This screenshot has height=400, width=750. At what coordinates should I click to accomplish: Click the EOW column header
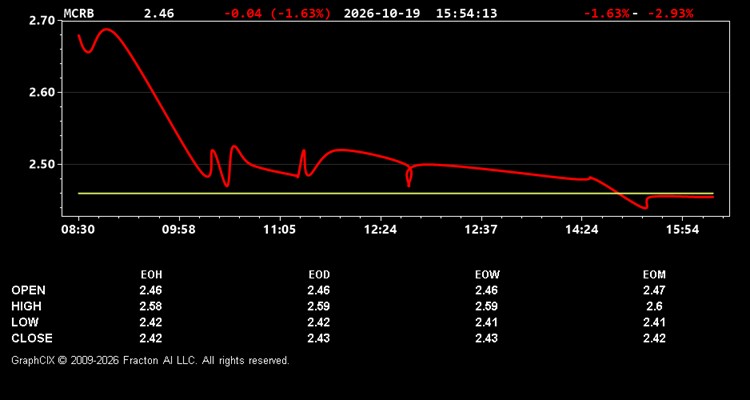pos(487,275)
